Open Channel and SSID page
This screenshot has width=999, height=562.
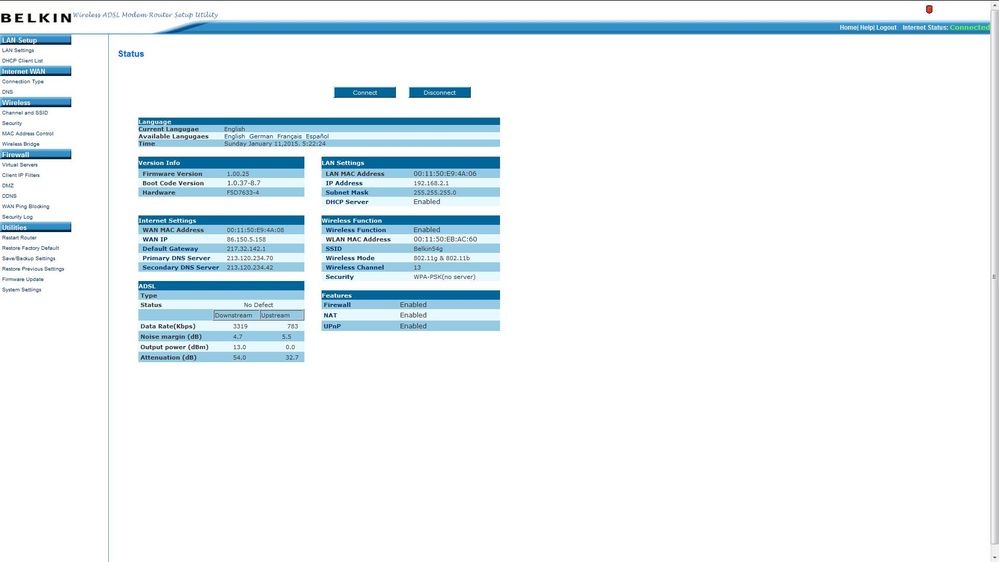coord(25,113)
